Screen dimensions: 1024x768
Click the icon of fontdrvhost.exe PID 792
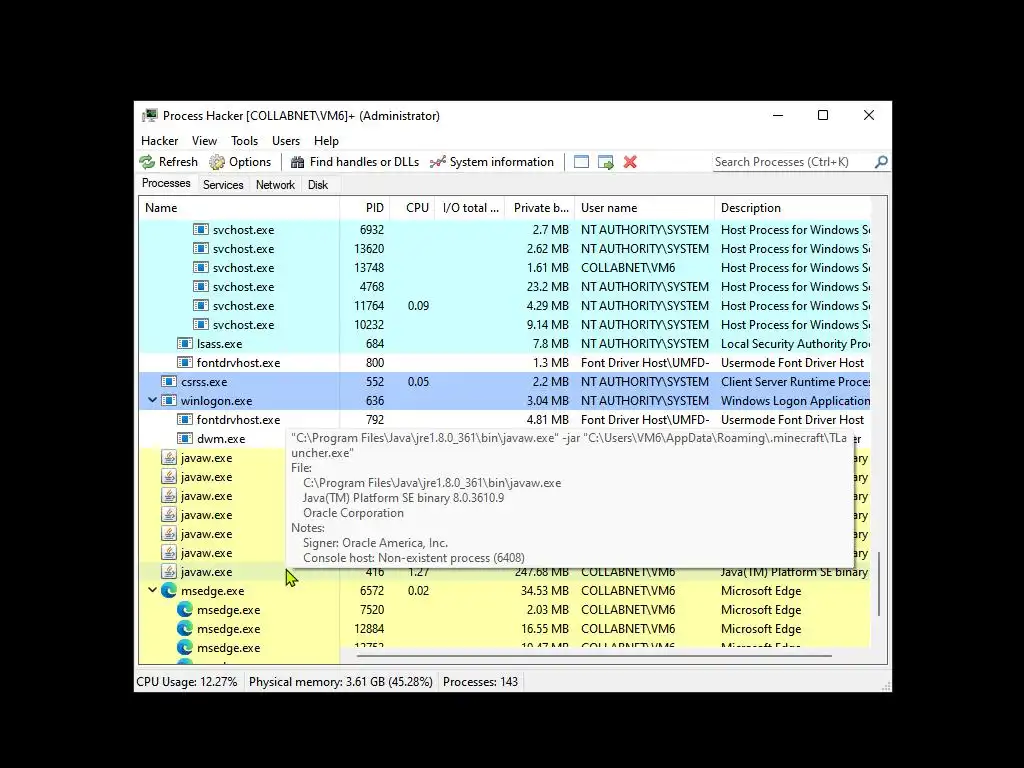click(185, 419)
